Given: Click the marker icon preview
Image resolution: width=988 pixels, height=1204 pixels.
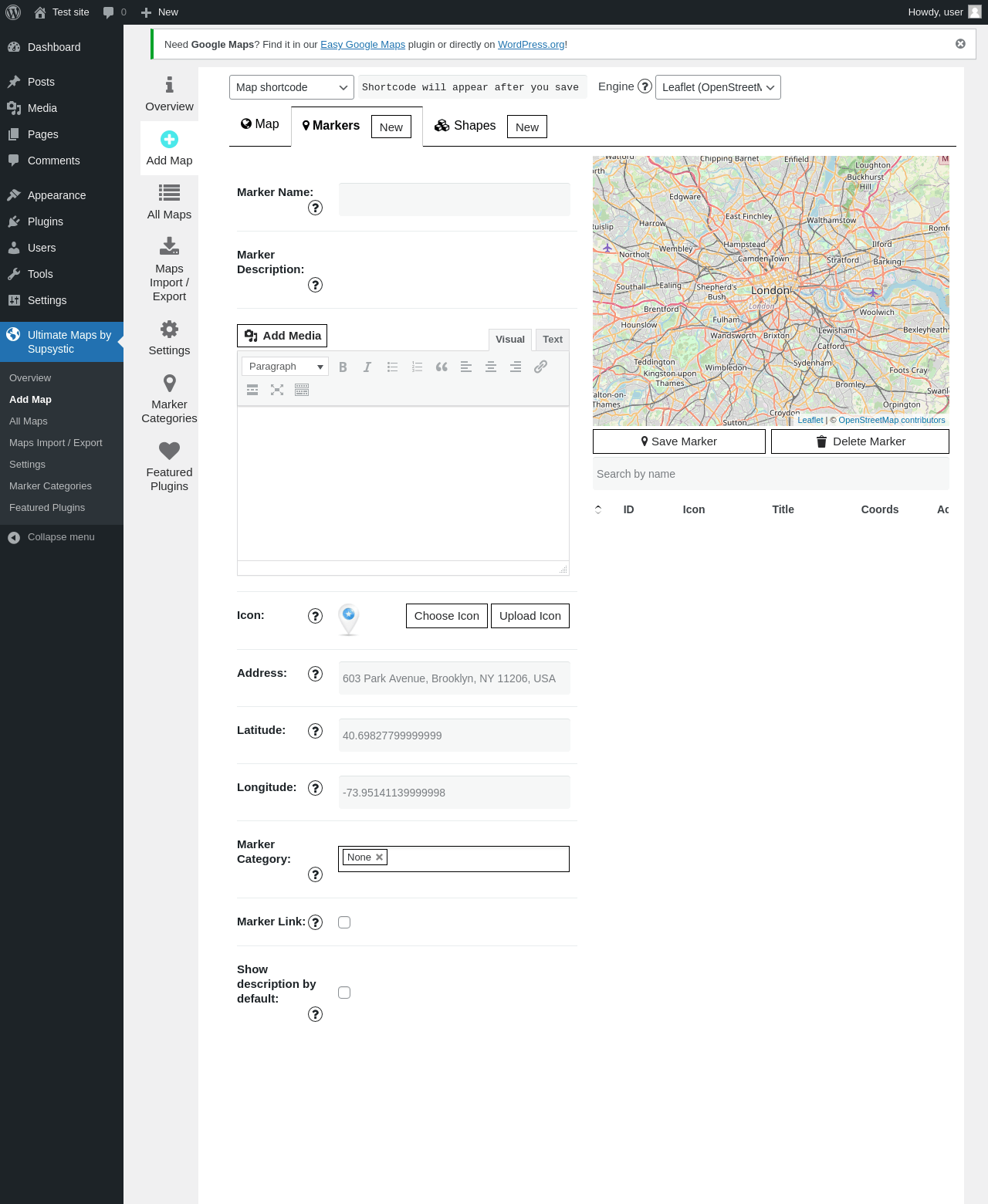Looking at the screenshot, I should (x=349, y=620).
